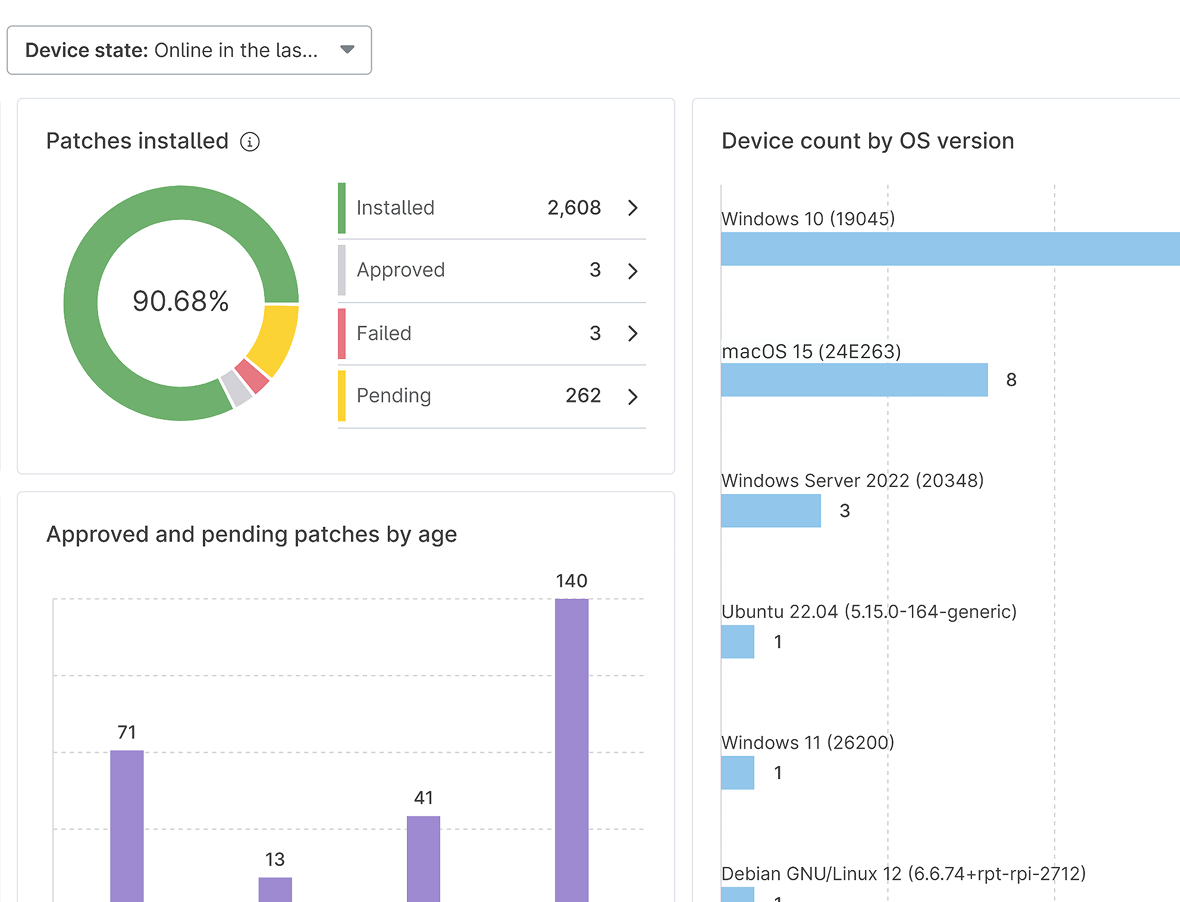
Task: Click the caret arrow on Device state filter
Action: tap(346, 49)
